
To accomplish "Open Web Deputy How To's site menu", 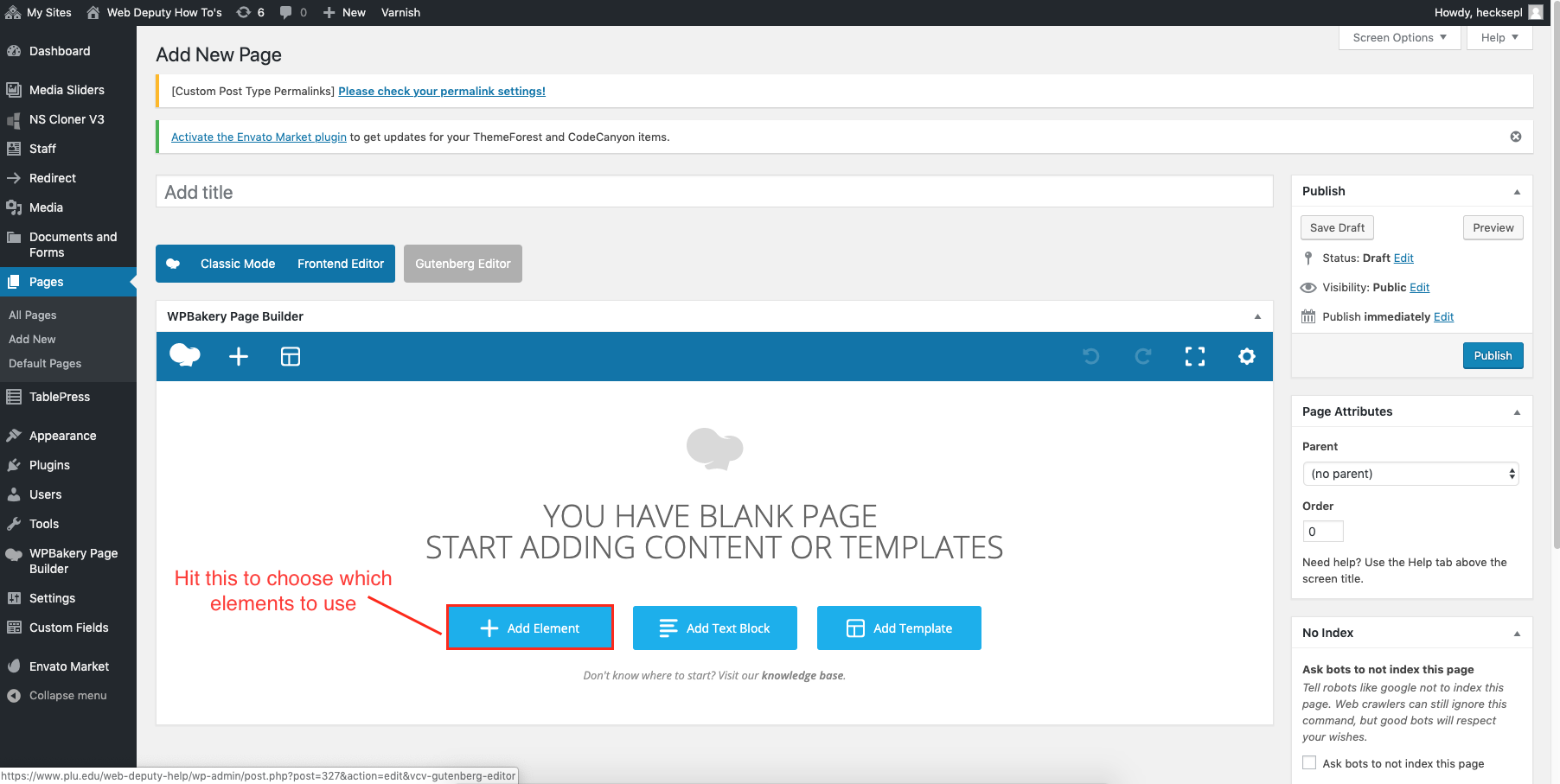I will pyautogui.click(x=154, y=12).
